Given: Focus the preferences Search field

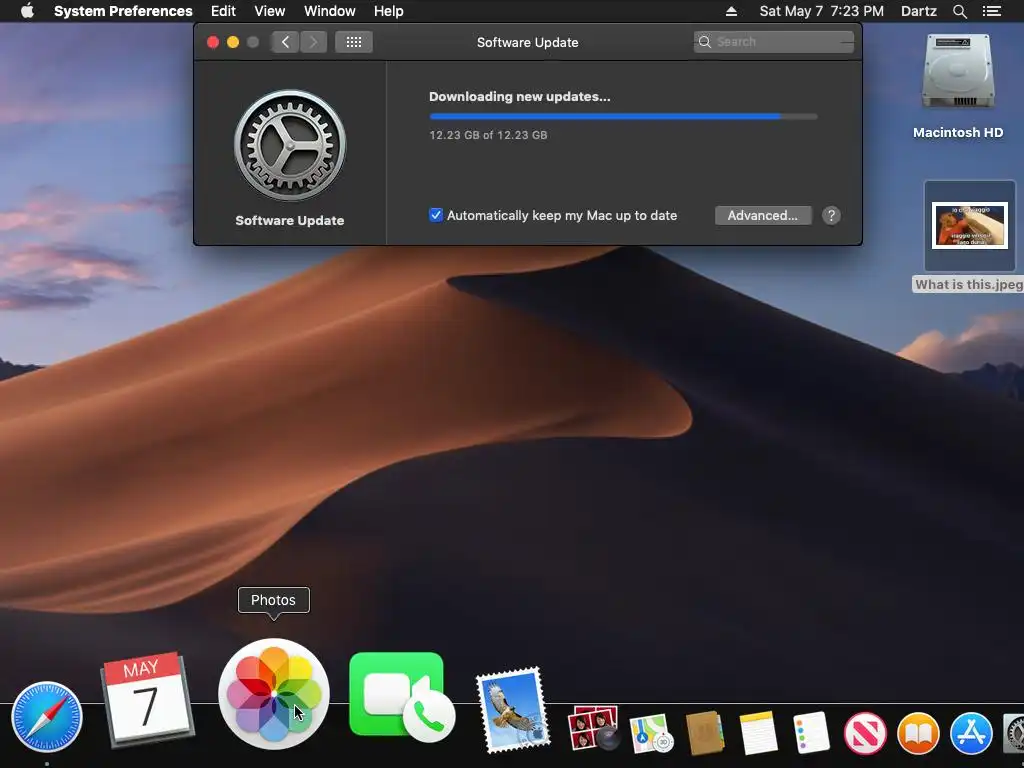Looking at the screenshot, I should click(774, 42).
